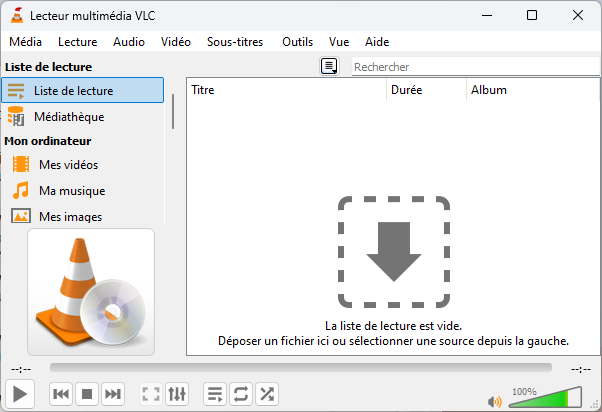Click the Ma musique note icon
602x412 pixels.
[21, 190]
